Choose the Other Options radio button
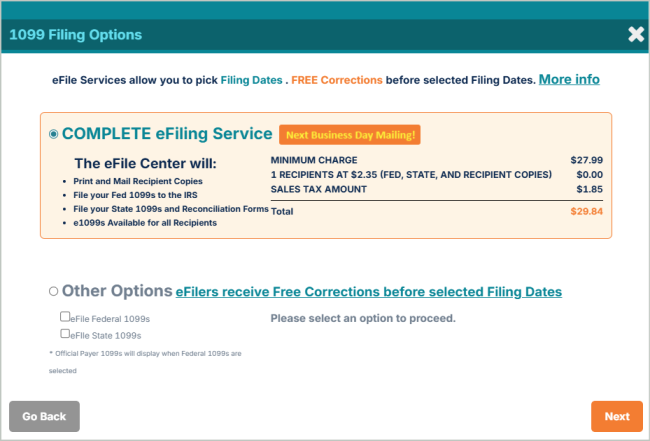This screenshot has width=650, height=441. 54,291
